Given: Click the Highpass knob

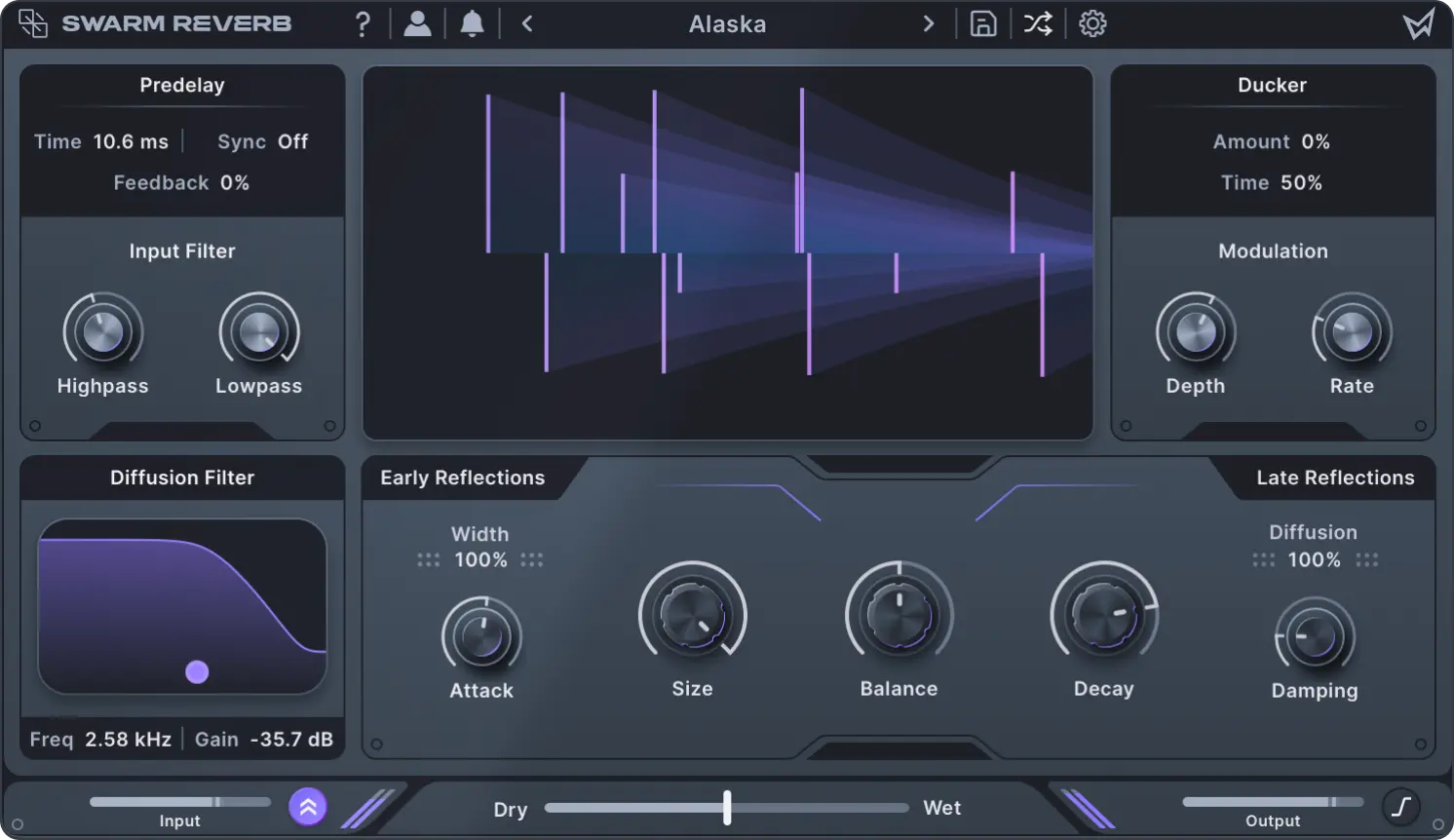Looking at the screenshot, I should 102,332.
